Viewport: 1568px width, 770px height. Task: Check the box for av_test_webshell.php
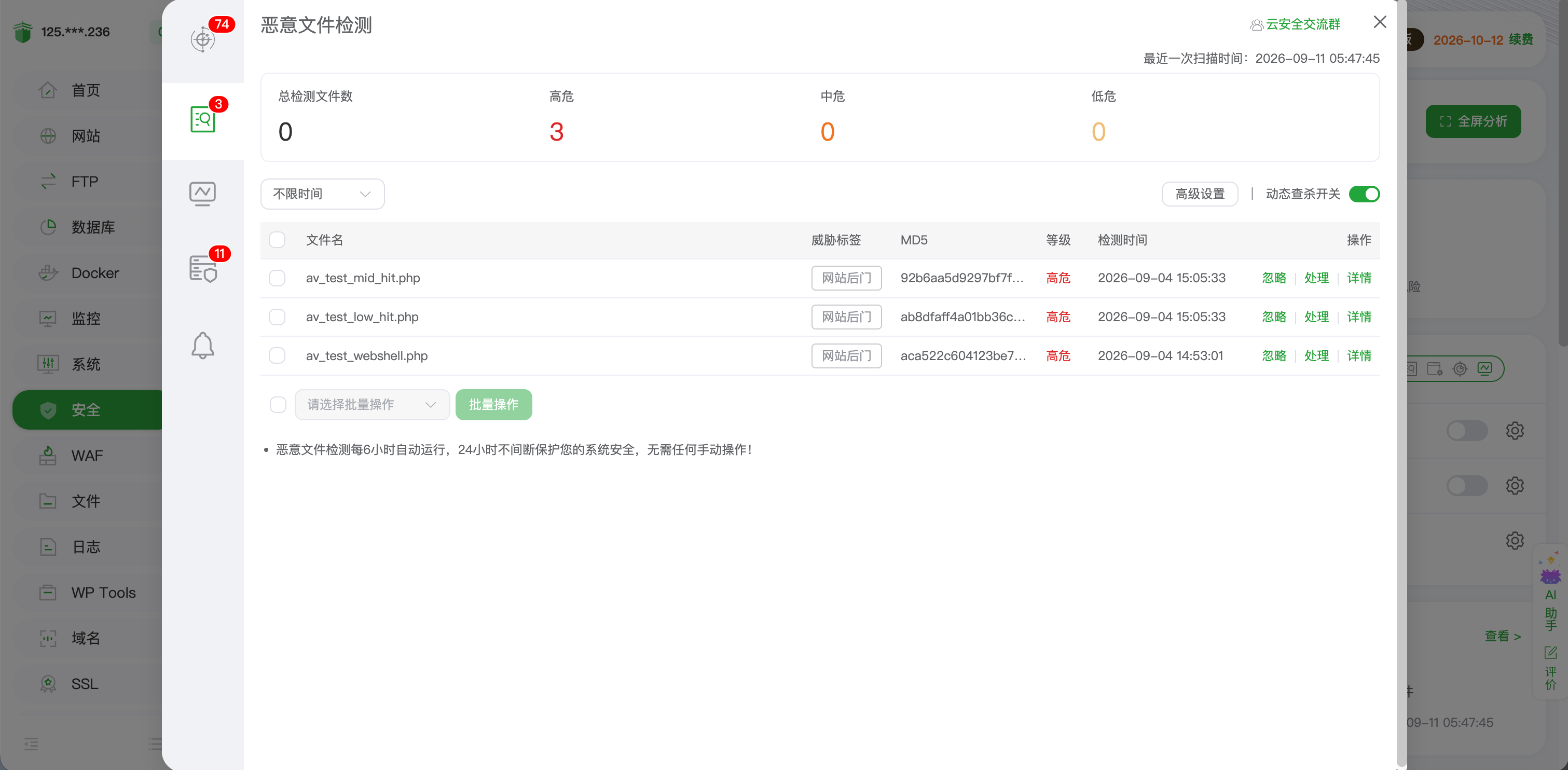point(277,355)
